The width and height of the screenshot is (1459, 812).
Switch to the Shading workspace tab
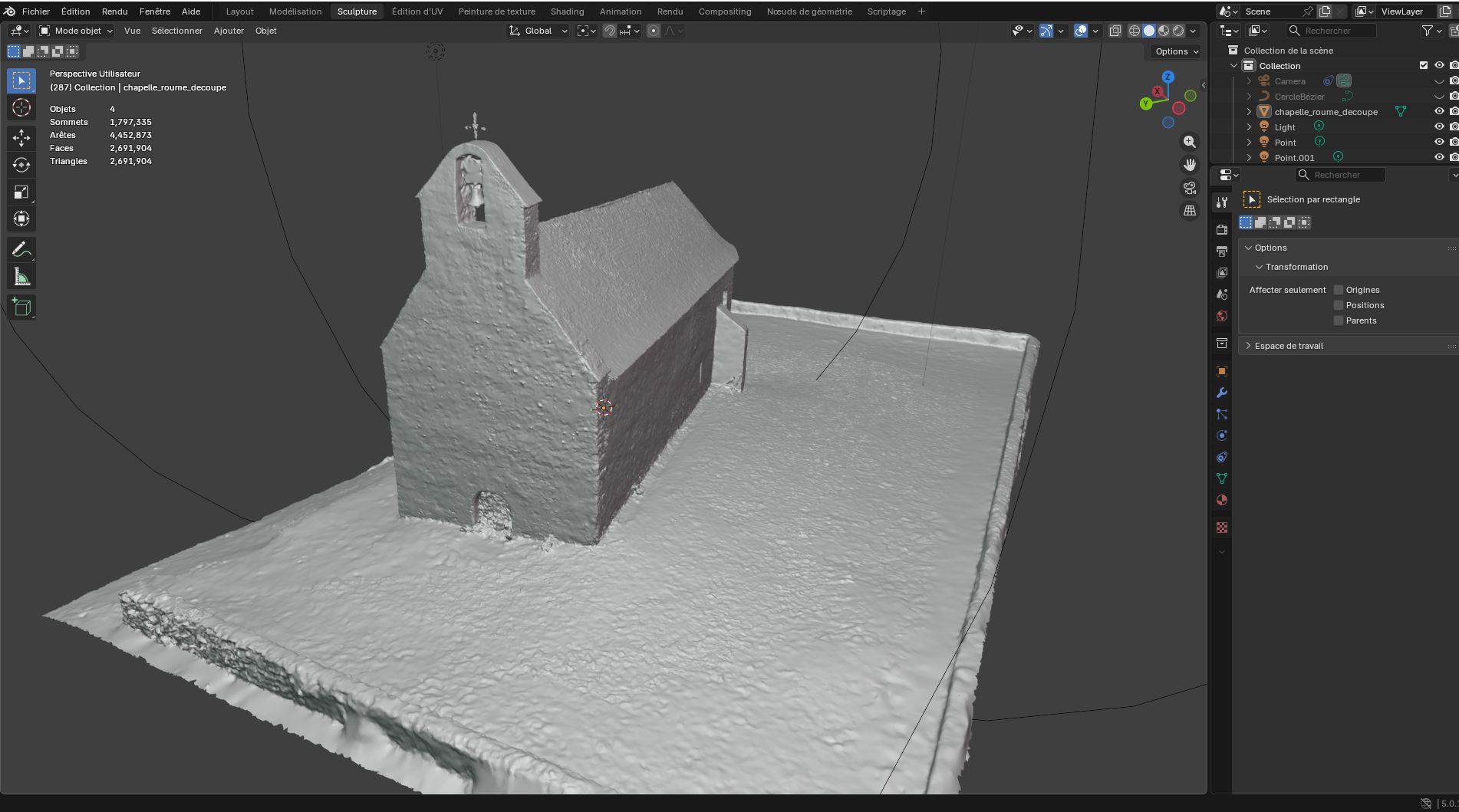(567, 12)
